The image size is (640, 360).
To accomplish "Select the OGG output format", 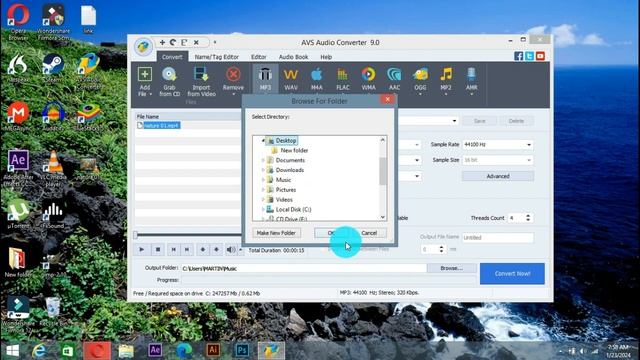I will tap(420, 79).
